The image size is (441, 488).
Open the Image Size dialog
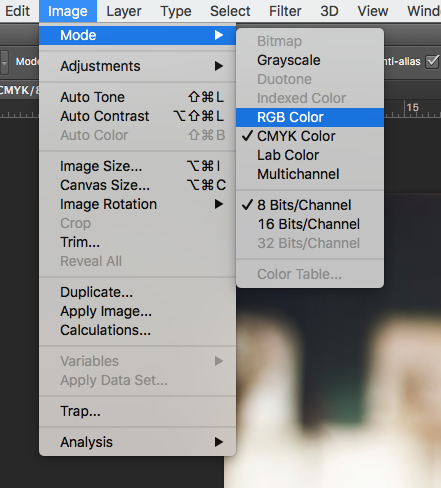pyautogui.click(x=137, y=166)
